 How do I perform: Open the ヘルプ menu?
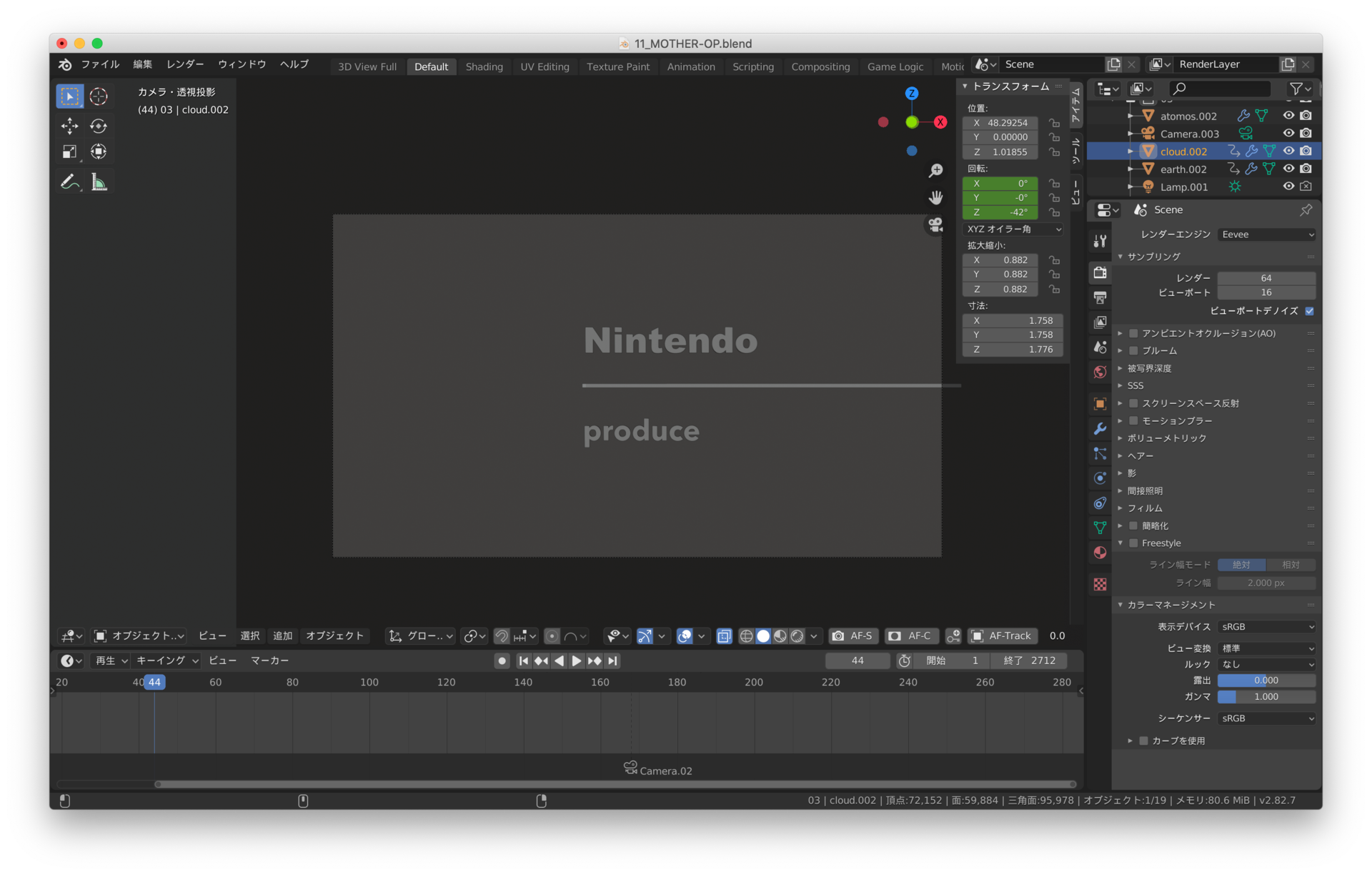pos(294,64)
